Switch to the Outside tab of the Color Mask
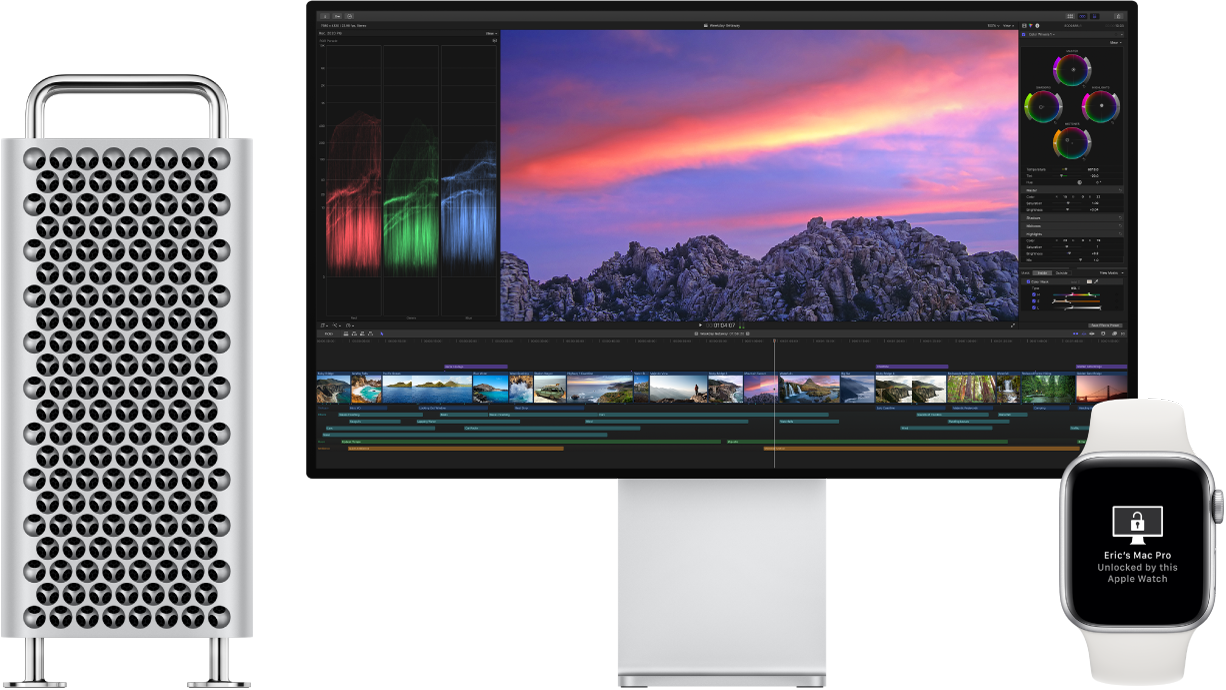This screenshot has width=1226, height=690. pyautogui.click(x=1061, y=273)
